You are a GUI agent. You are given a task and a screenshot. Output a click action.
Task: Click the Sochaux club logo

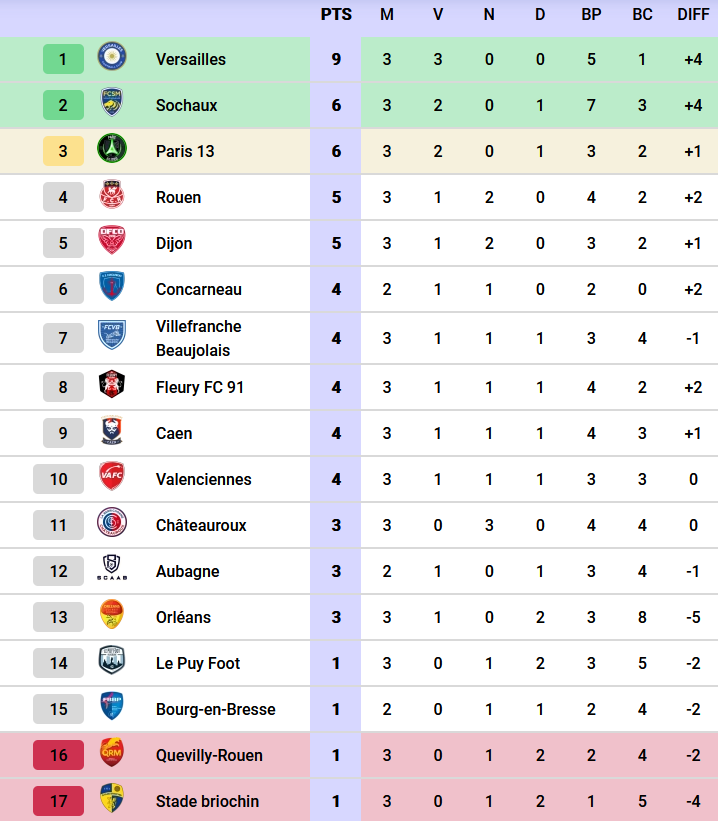[x=111, y=104]
